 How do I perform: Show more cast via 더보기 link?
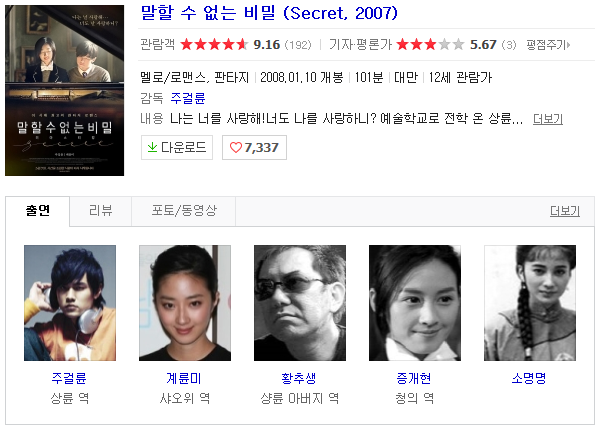tap(565, 211)
